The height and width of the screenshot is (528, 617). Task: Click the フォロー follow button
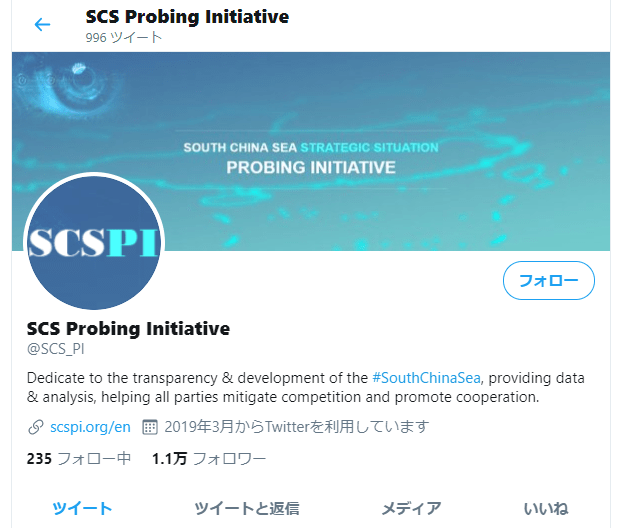pyautogui.click(x=549, y=281)
